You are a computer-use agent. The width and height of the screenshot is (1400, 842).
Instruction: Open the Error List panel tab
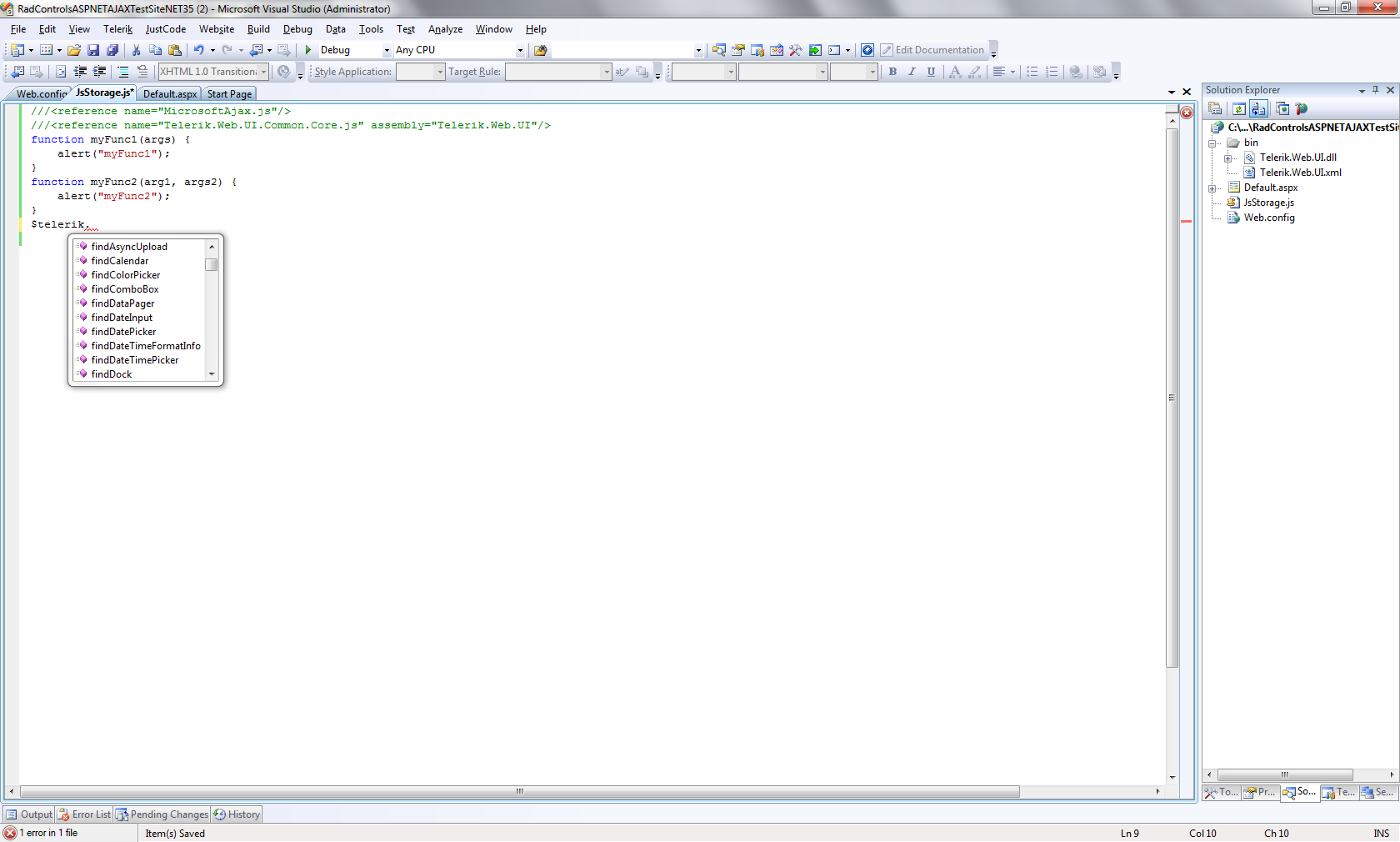(84, 814)
